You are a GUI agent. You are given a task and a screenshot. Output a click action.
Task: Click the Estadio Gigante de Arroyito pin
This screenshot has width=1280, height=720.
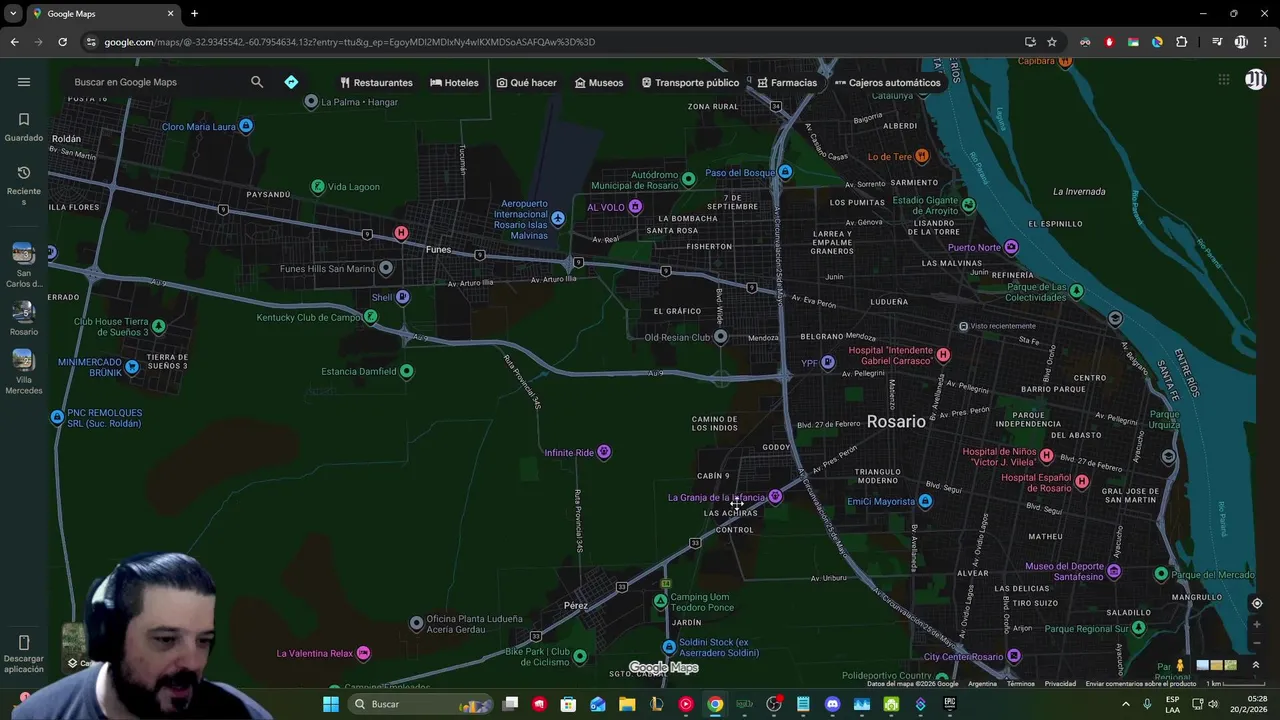968,204
